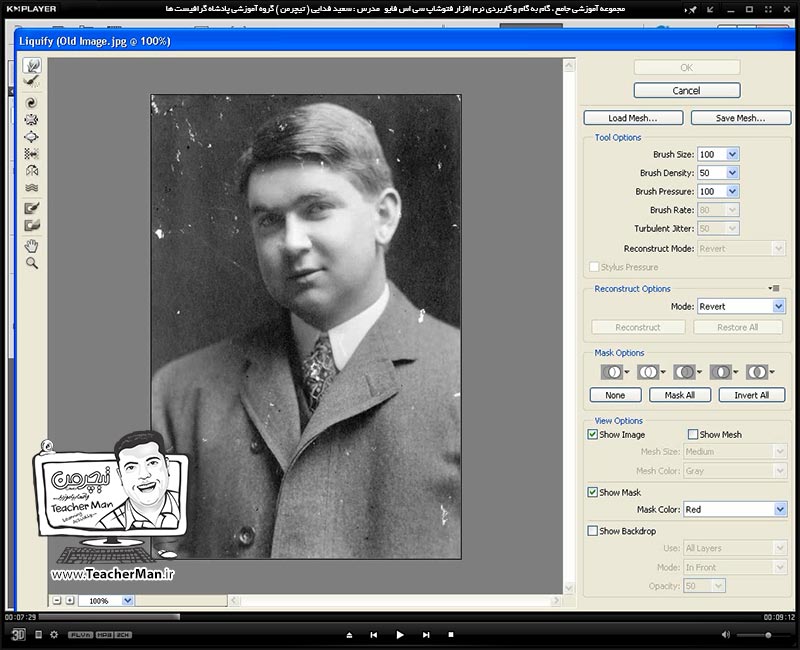Click the Invert All button
The image size is (800, 650).
(x=752, y=395)
